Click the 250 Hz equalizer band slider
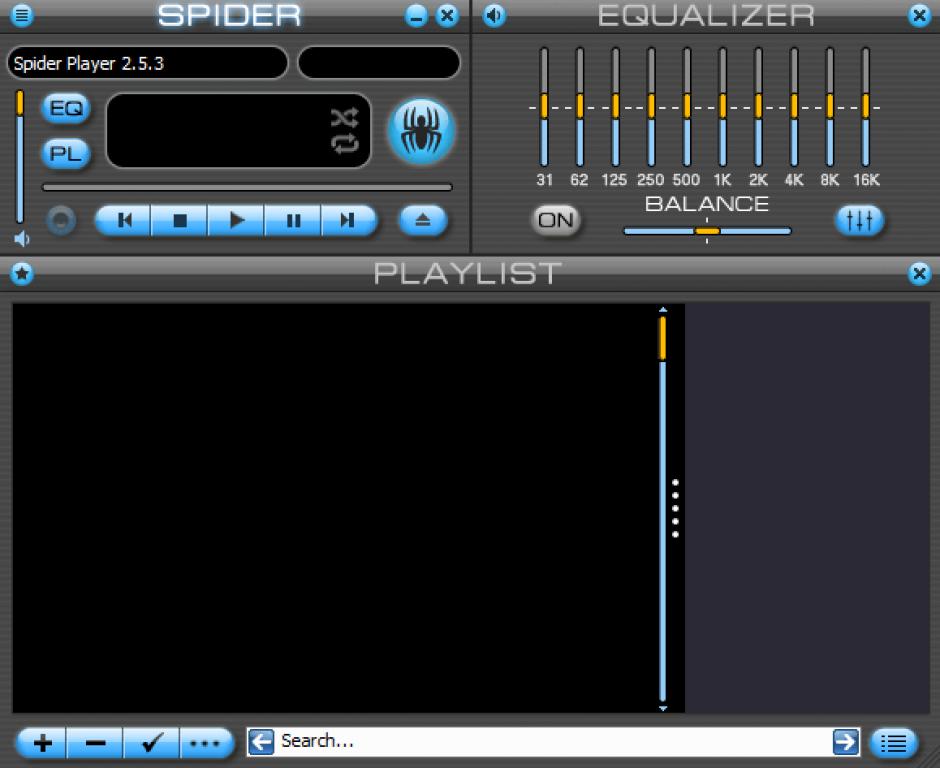The image size is (940, 768). coord(651,107)
